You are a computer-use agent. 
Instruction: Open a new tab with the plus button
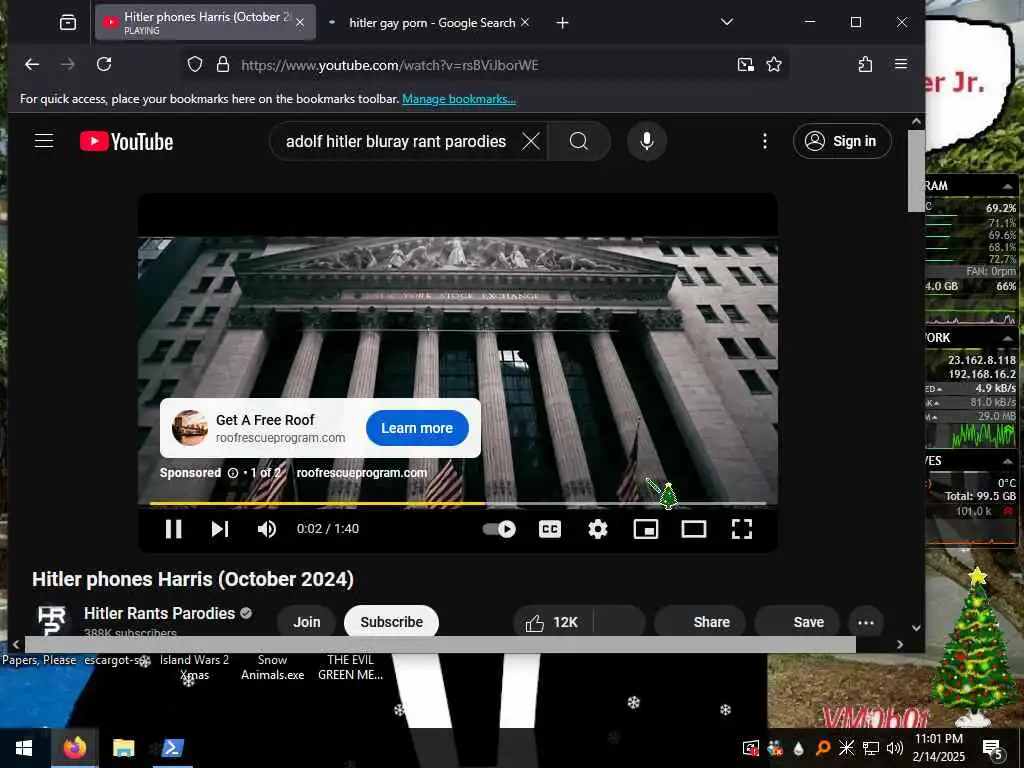pos(562,23)
